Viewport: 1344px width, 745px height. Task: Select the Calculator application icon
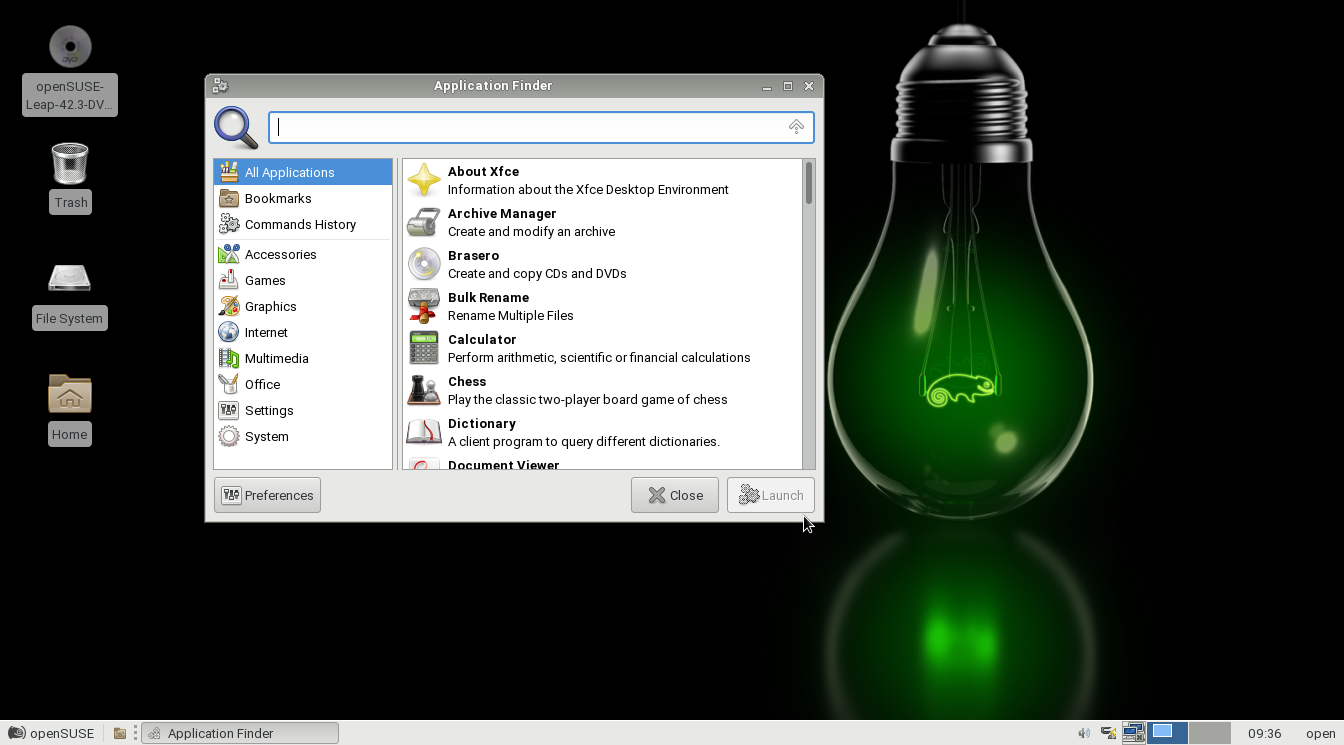(x=424, y=348)
